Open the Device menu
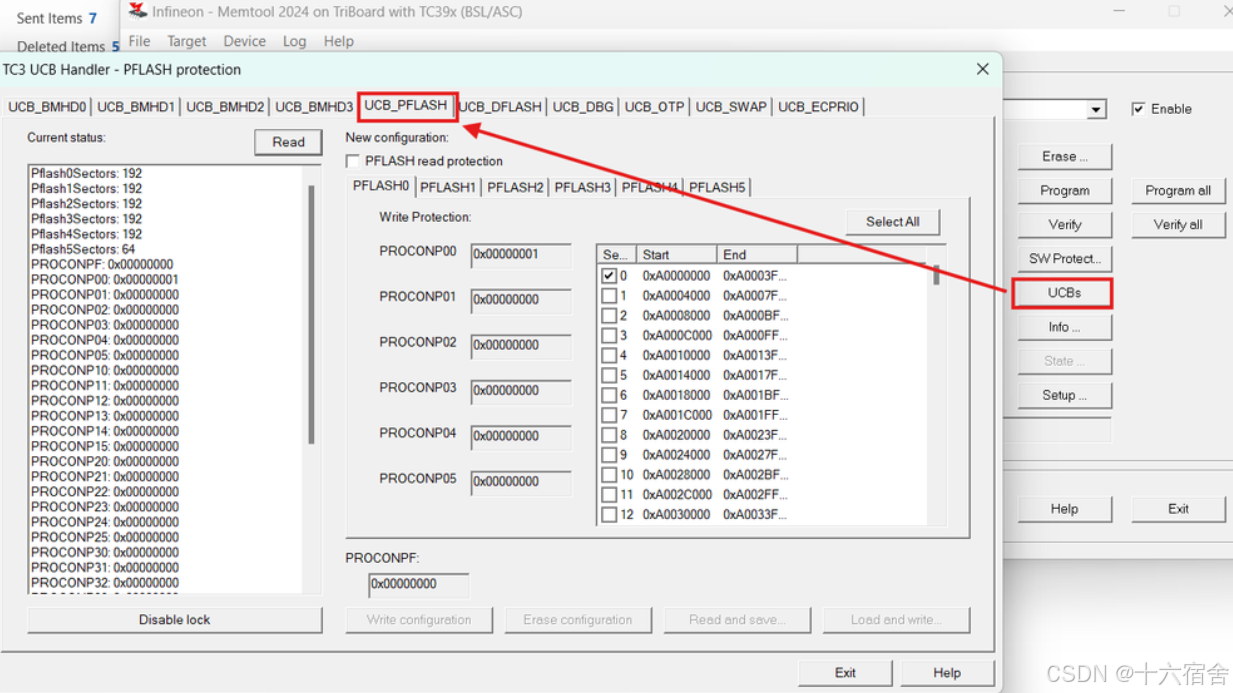The width and height of the screenshot is (1233, 693). (245, 41)
